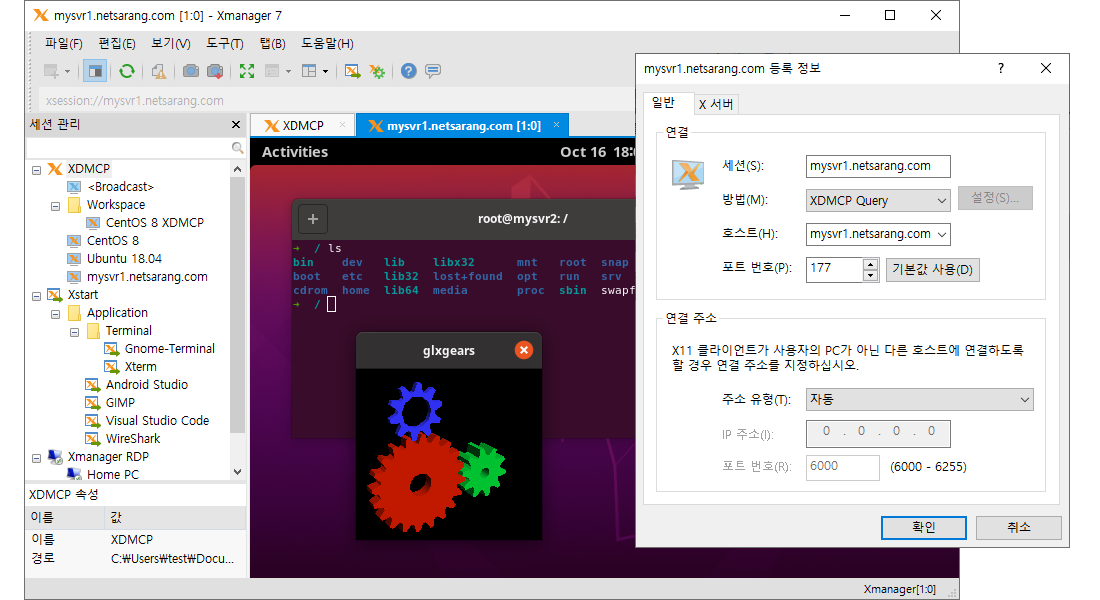The height and width of the screenshot is (600, 1100).
Task: Open the 주소 유형(T) dropdown
Action: [x=920, y=399]
